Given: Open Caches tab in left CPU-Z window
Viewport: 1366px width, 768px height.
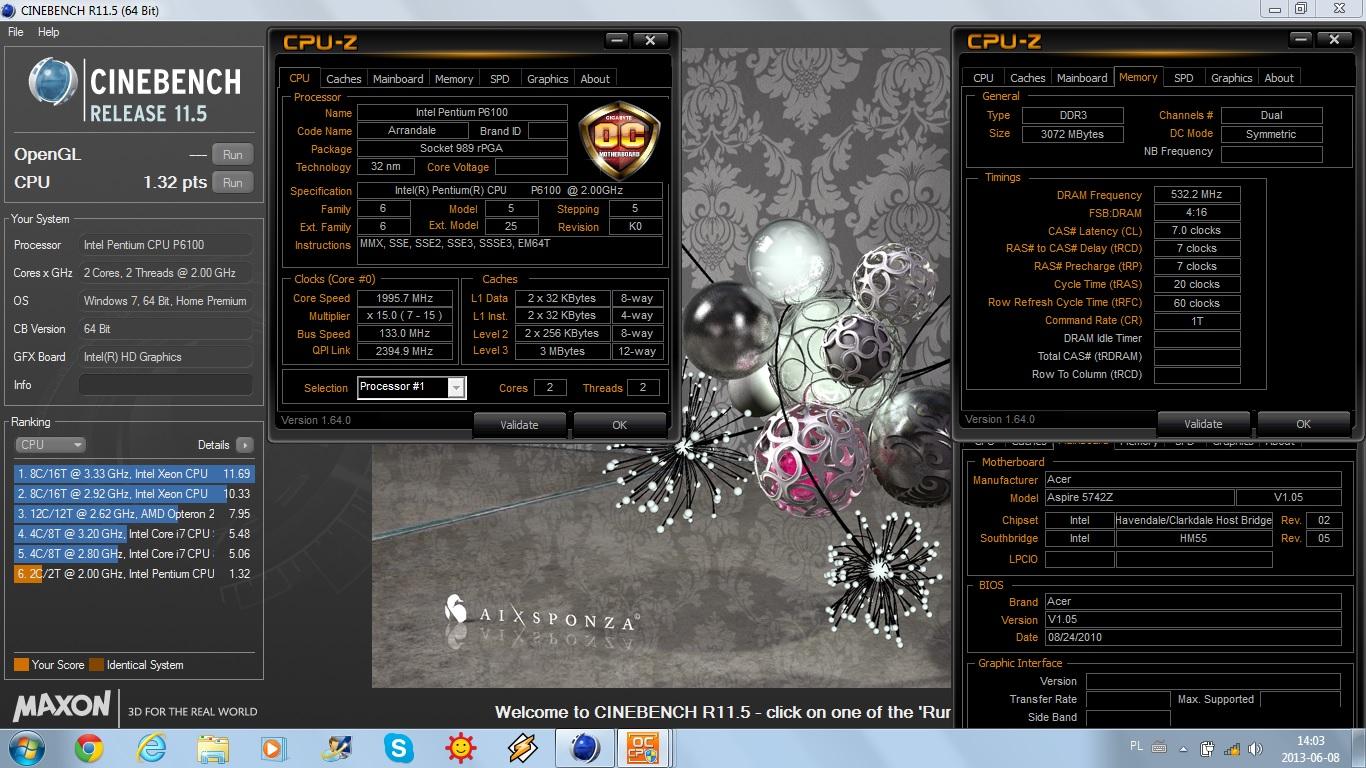Looking at the screenshot, I should pos(343,79).
